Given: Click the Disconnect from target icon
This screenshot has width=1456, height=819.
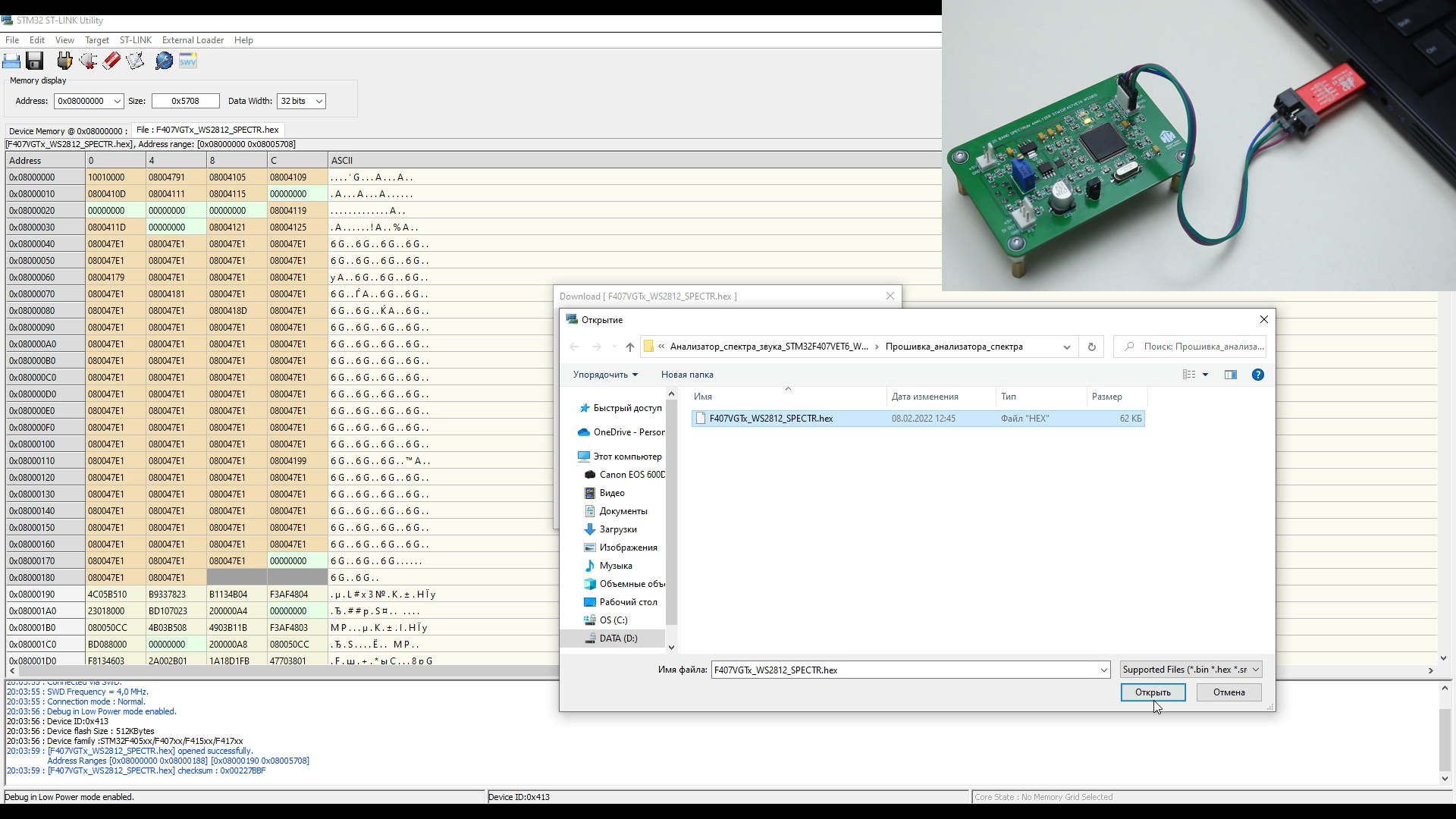Looking at the screenshot, I should click(x=88, y=61).
